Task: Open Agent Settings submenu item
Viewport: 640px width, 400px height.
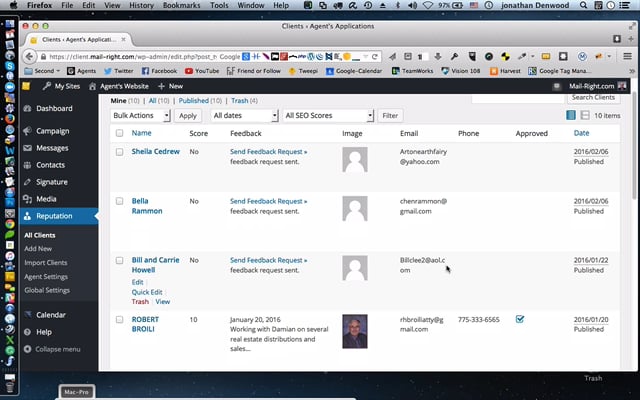Action: [x=46, y=276]
